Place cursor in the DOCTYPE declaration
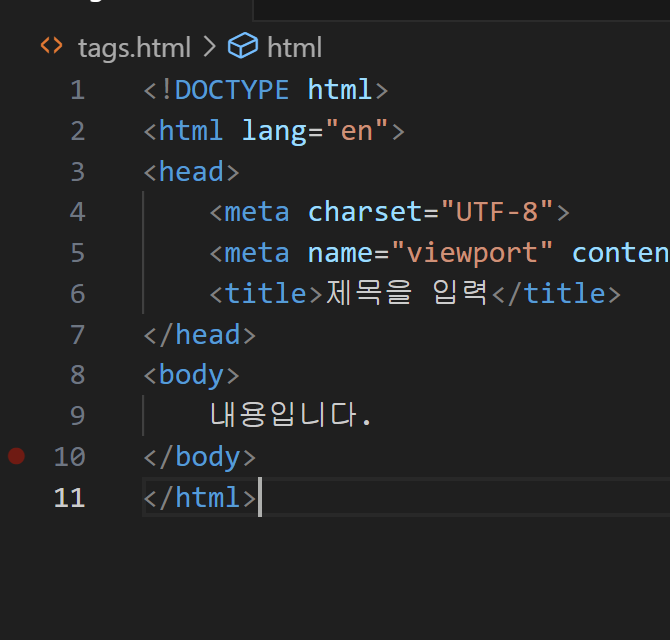This screenshot has height=640, width=670. [x=266, y=90]
